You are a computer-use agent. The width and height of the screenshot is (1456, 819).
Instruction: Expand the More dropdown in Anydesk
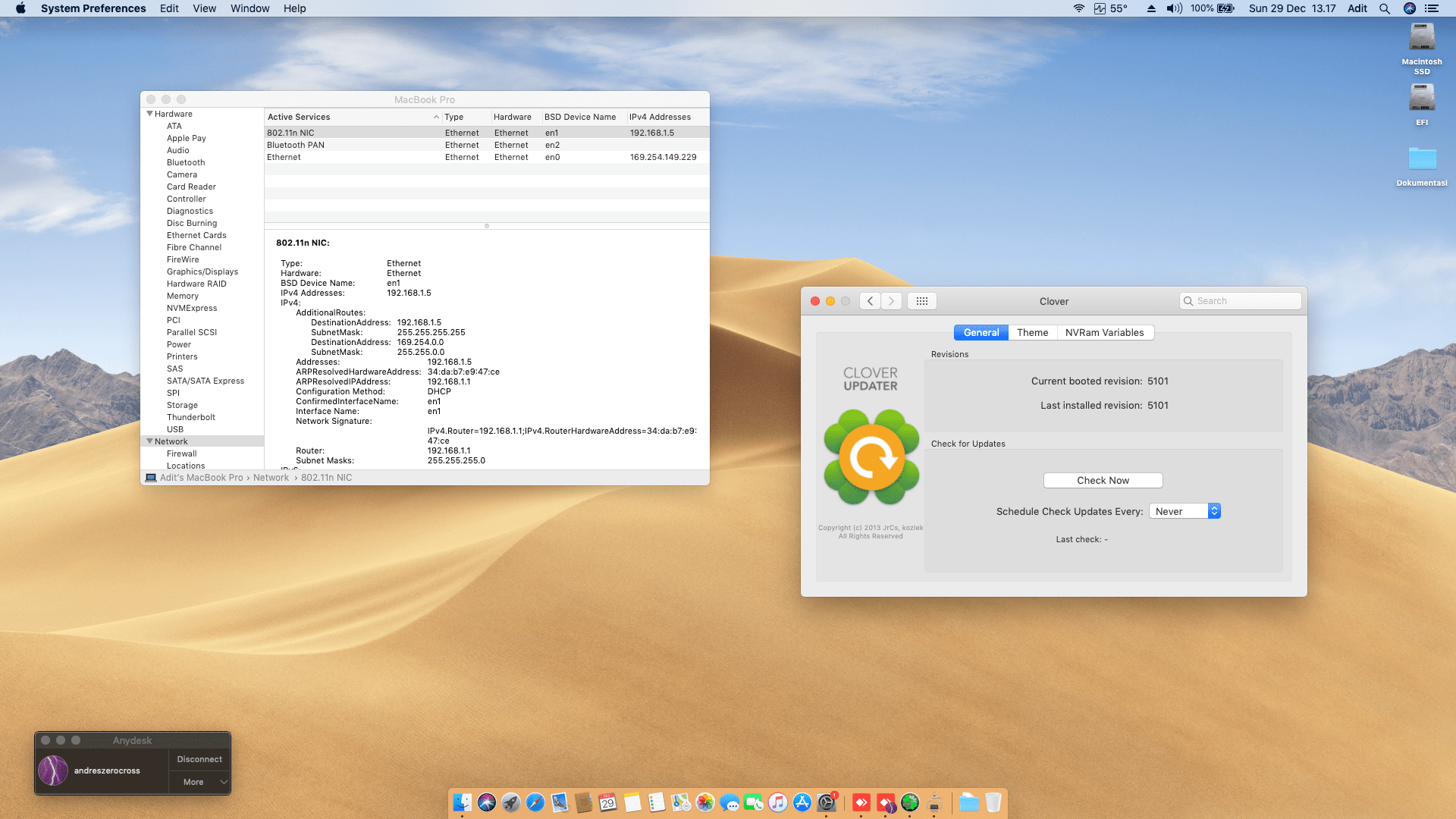click(199, 782)
